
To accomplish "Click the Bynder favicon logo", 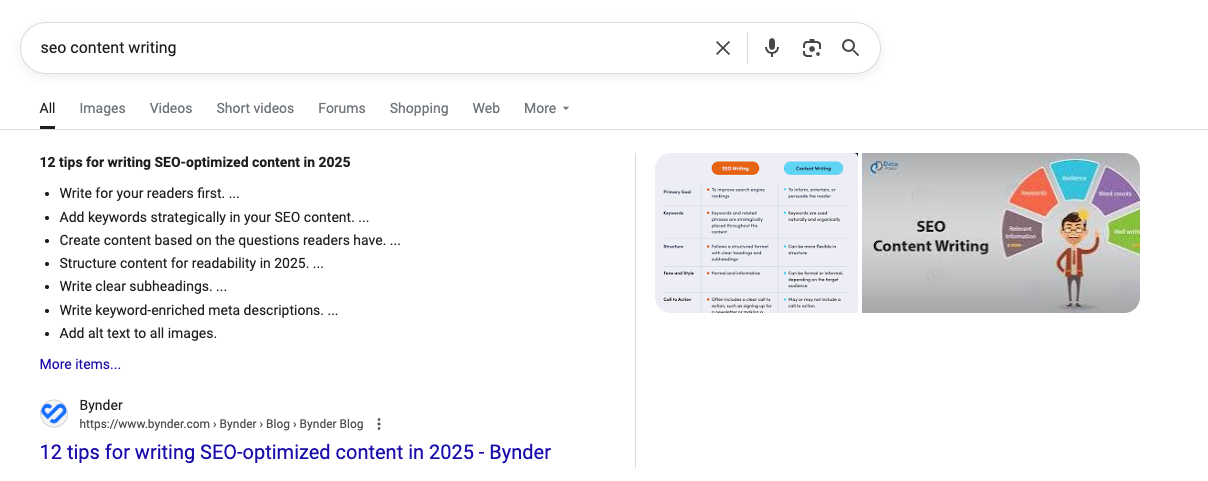I will pos(54,414).
